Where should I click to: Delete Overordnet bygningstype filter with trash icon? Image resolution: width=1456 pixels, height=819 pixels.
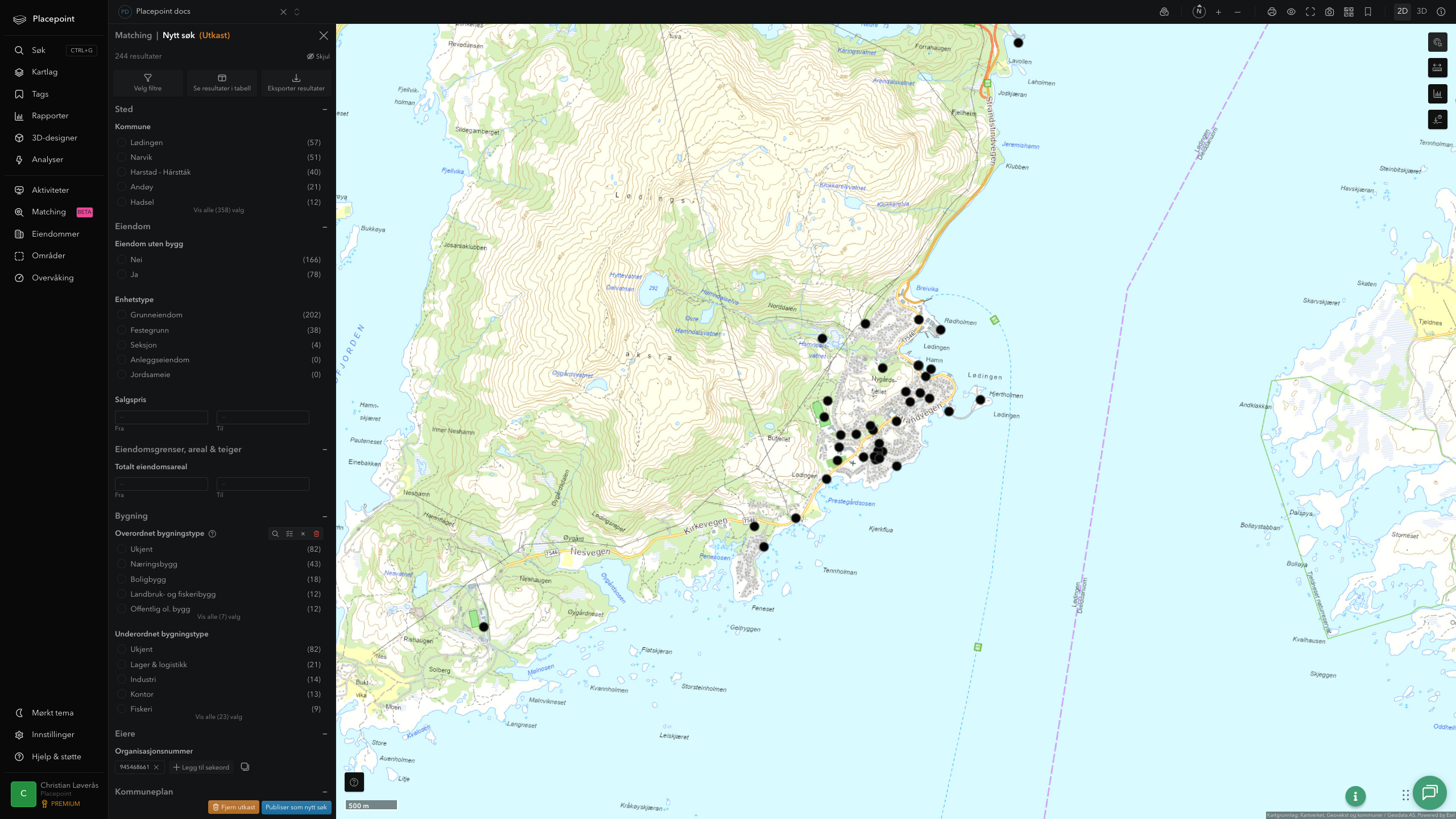pyautogui.click(x=317, y=533)
